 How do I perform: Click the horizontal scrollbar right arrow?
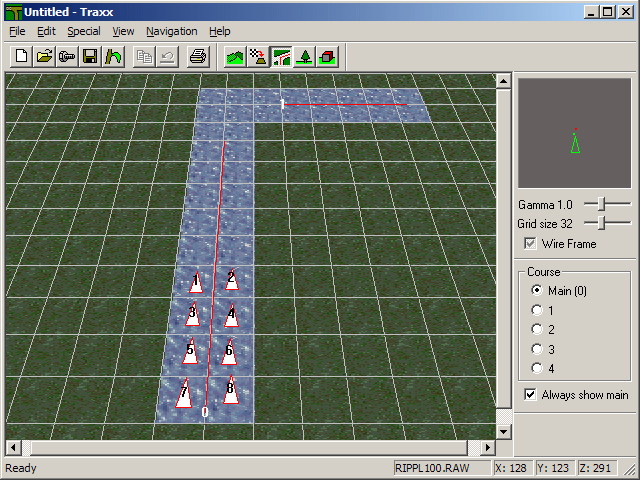(489, 447)
